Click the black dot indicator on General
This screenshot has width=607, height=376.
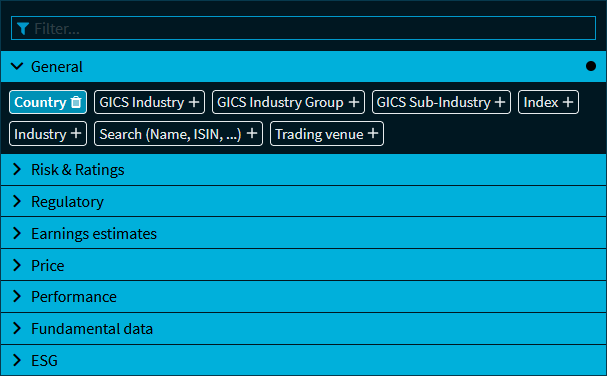click(591, 66)
